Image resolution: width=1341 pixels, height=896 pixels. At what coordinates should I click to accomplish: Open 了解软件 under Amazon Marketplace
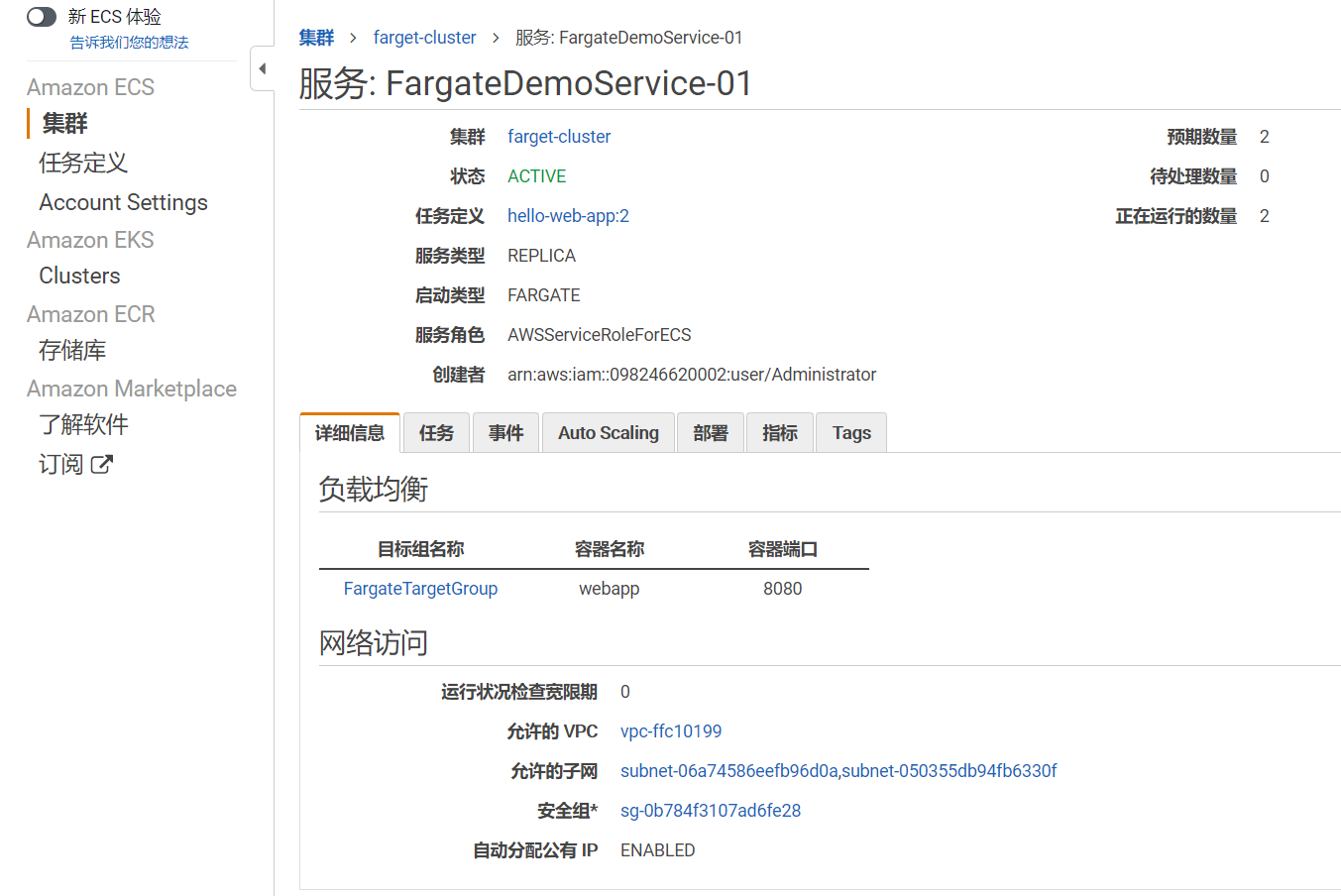83,424
